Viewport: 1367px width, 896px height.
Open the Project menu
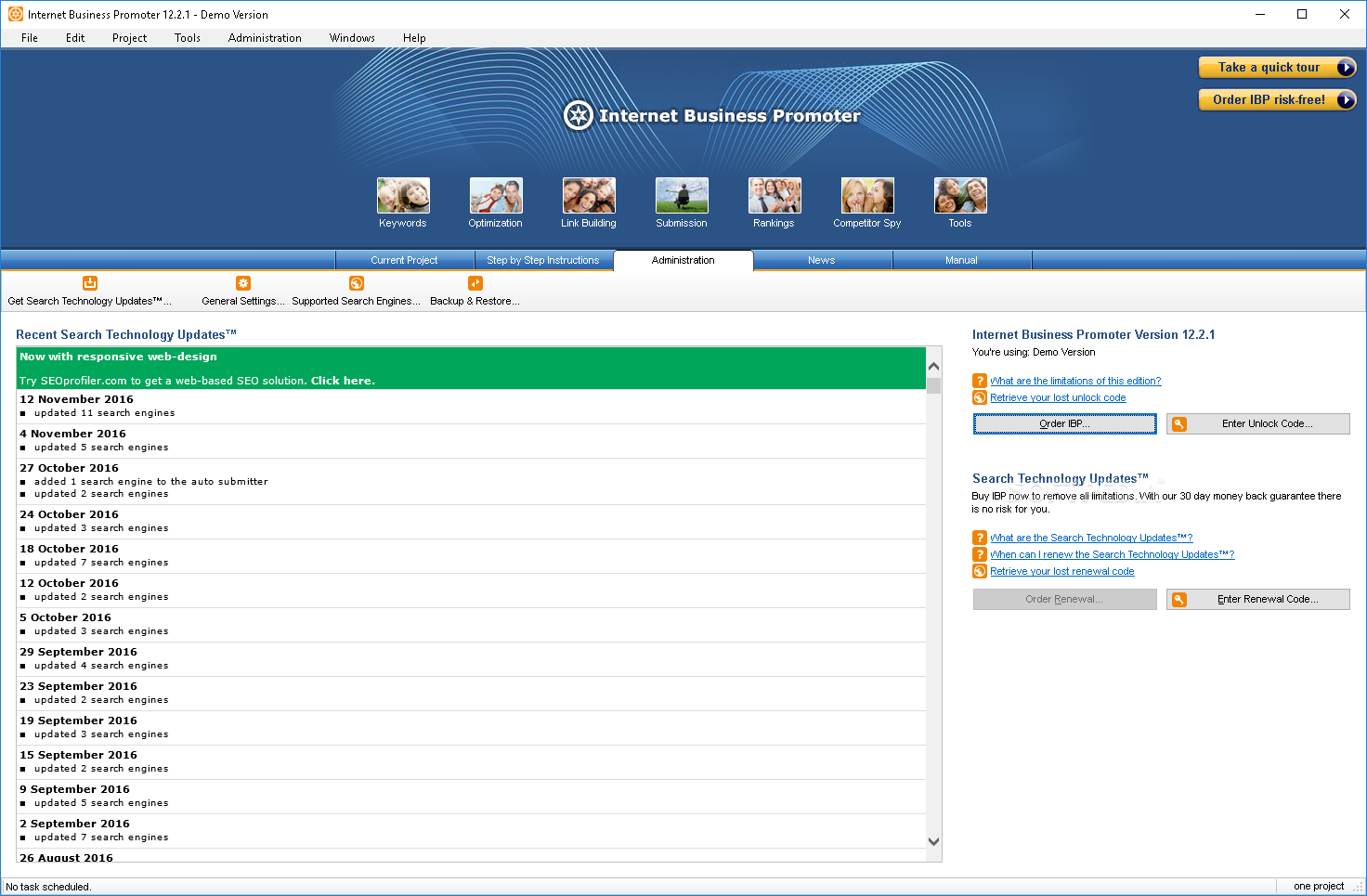tap(130, 38)
